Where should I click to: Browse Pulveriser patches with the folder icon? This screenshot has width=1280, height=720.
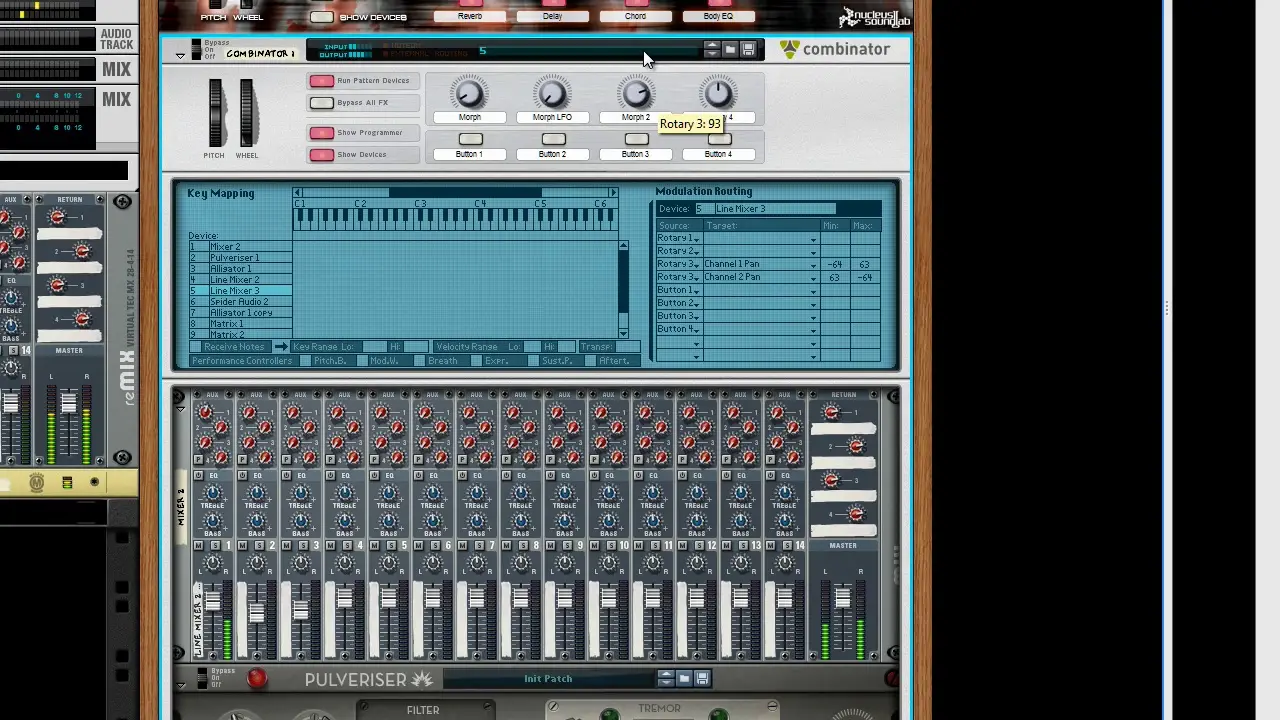coord(684,678)
